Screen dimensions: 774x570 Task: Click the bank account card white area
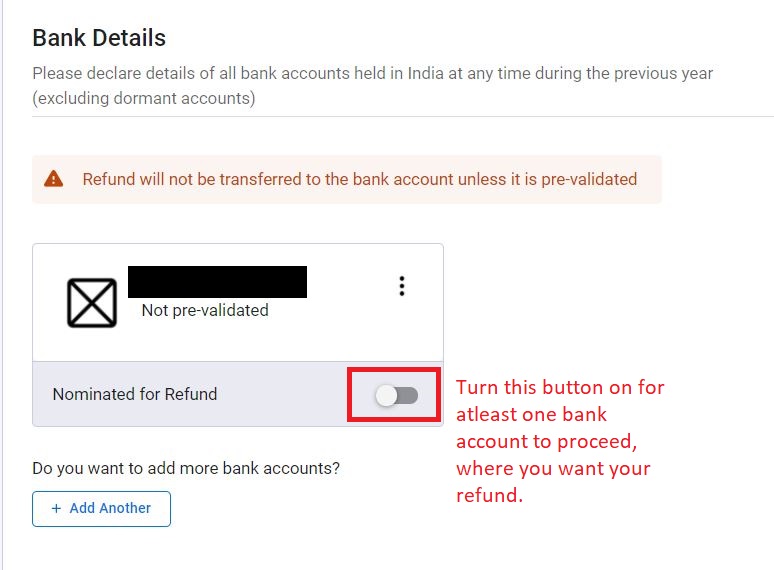pos(238,303)
